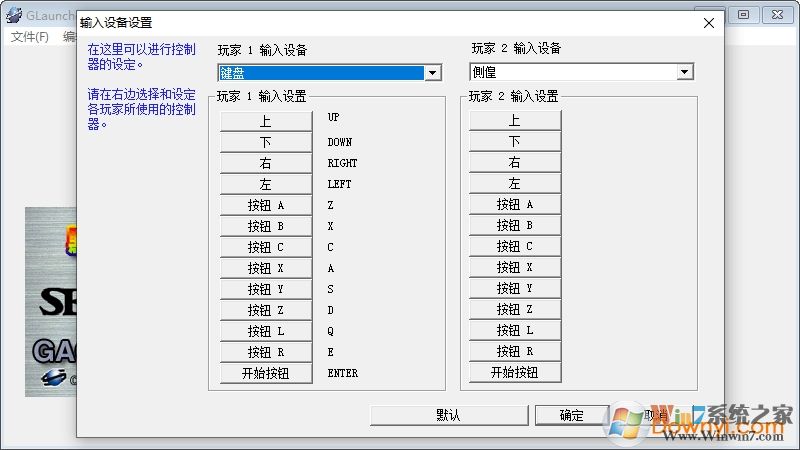This screenshot has height=450, width=800.
Task: Click the 玩家 1 输入设备 label
Action: pyautogui.click(x=262, y=50)
